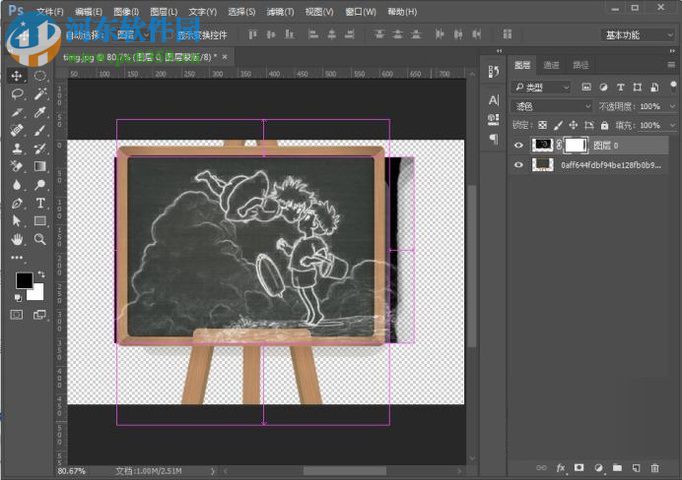Screen dimensions: 682x480
Task: Toggle lock position
Action: click(x=573, y=126)
